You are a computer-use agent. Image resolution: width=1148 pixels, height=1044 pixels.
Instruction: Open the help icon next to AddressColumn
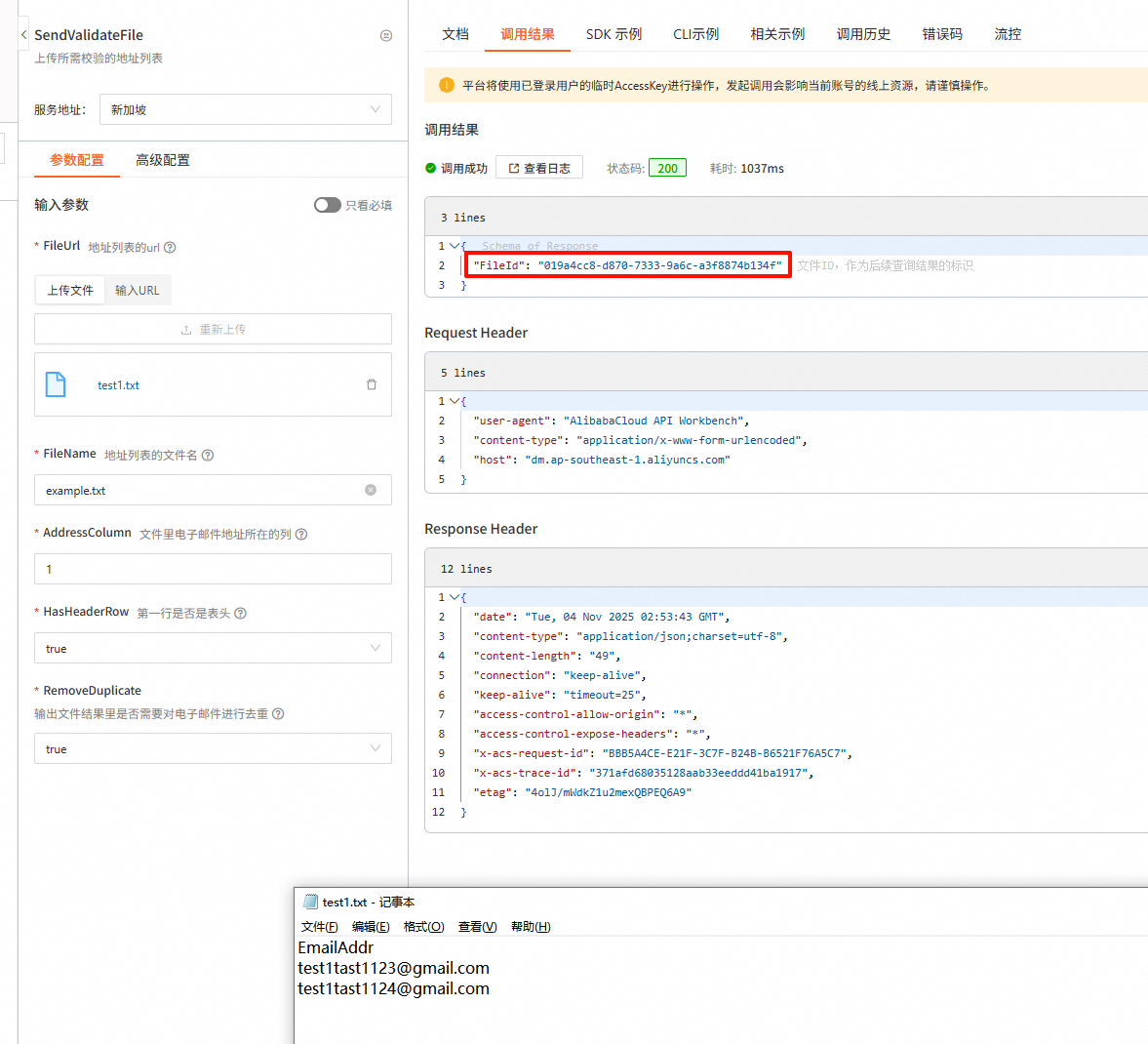(301, 534)
